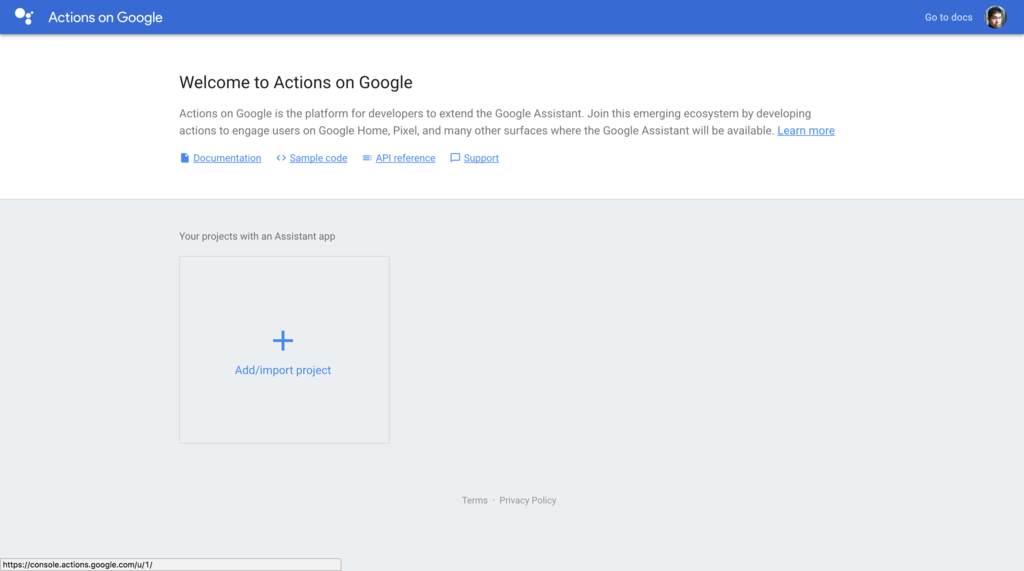
Task: Open the Support link
Action: click(x=481, y=158)
